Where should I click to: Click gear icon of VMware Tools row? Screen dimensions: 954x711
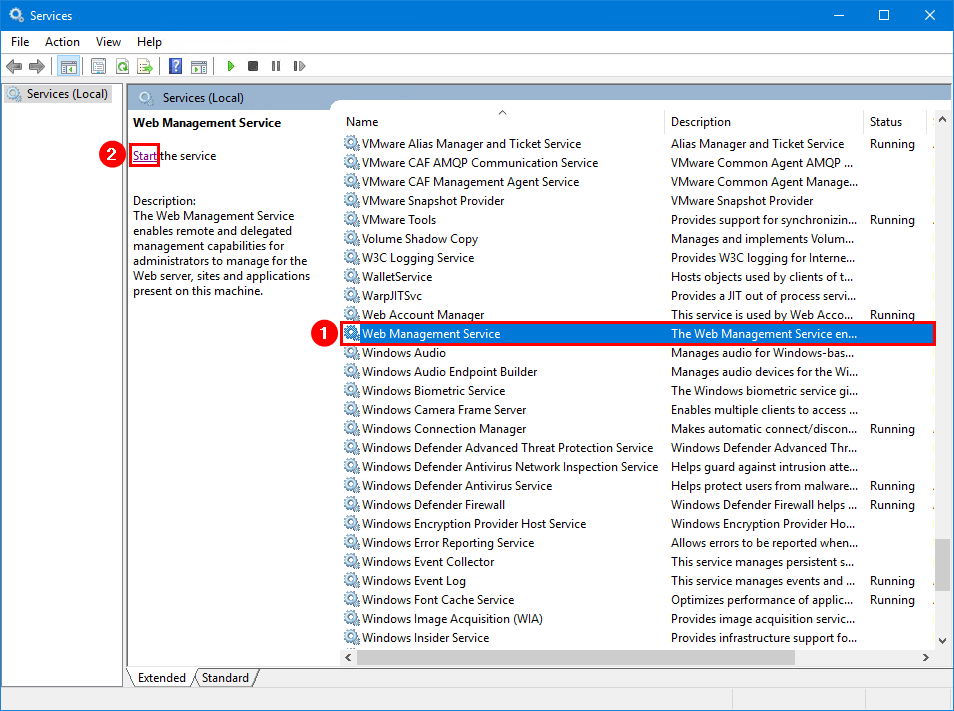click(x=352, y=219)
